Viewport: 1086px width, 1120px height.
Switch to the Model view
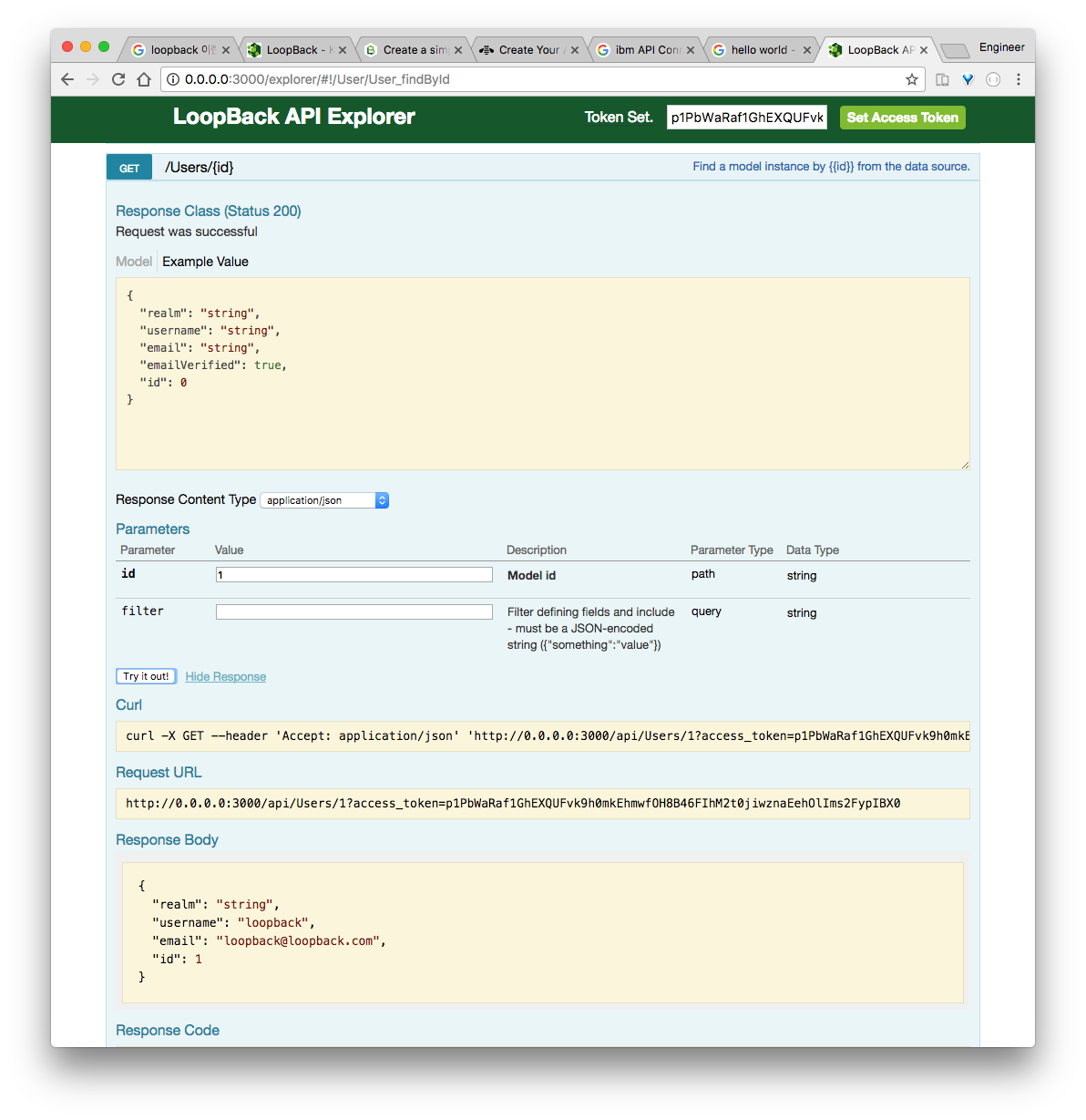(x=134, y=262)
